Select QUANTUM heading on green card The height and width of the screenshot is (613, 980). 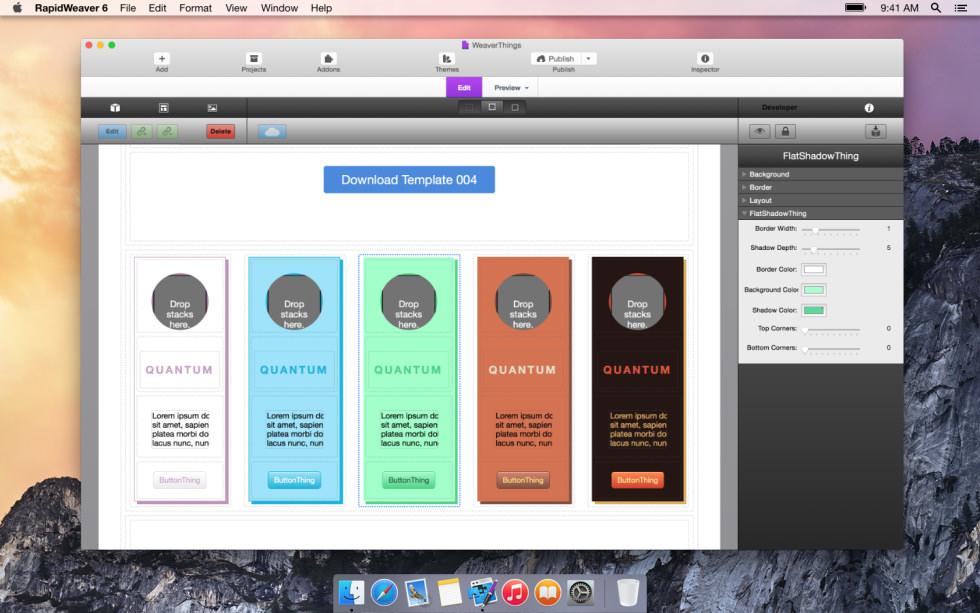pos(408,370)
